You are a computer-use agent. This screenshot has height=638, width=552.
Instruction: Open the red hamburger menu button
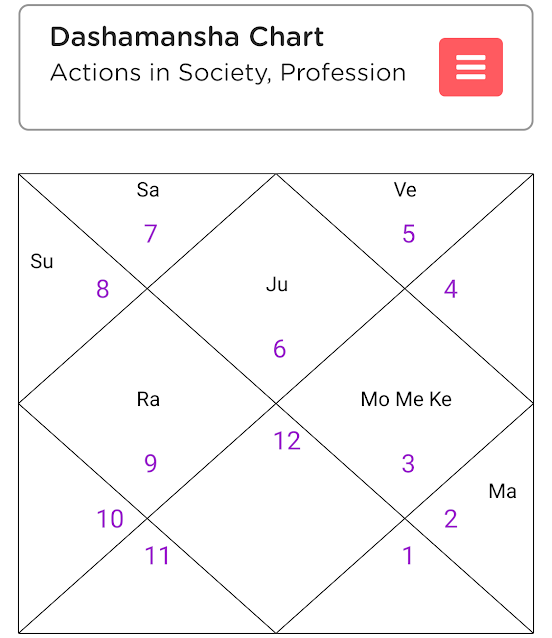tap(471, 67)
